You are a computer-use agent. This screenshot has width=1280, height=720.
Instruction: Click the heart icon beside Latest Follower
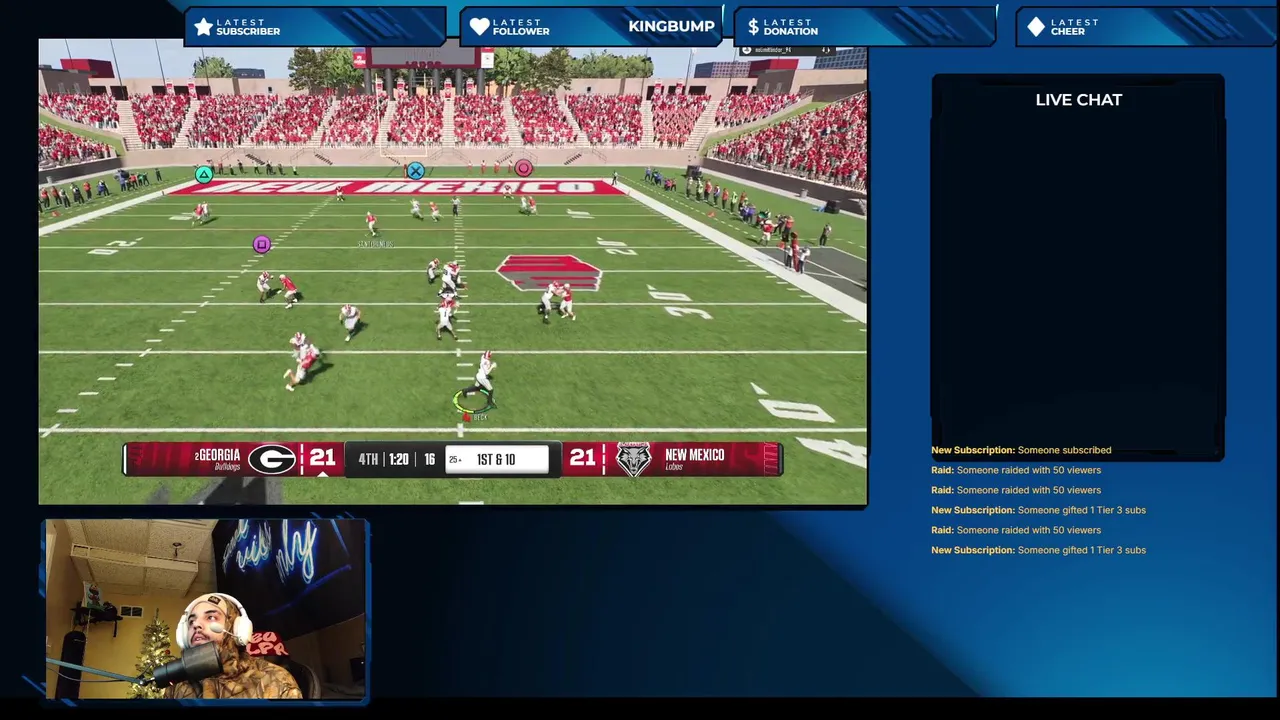480,27
